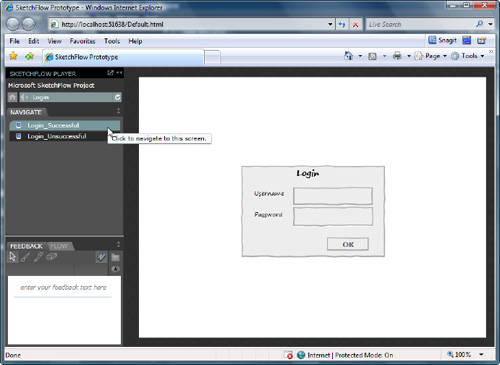The width and height of the screenshot is (500, 365).
Task: Switch to the Flow tab
Action: pos(59,246)
